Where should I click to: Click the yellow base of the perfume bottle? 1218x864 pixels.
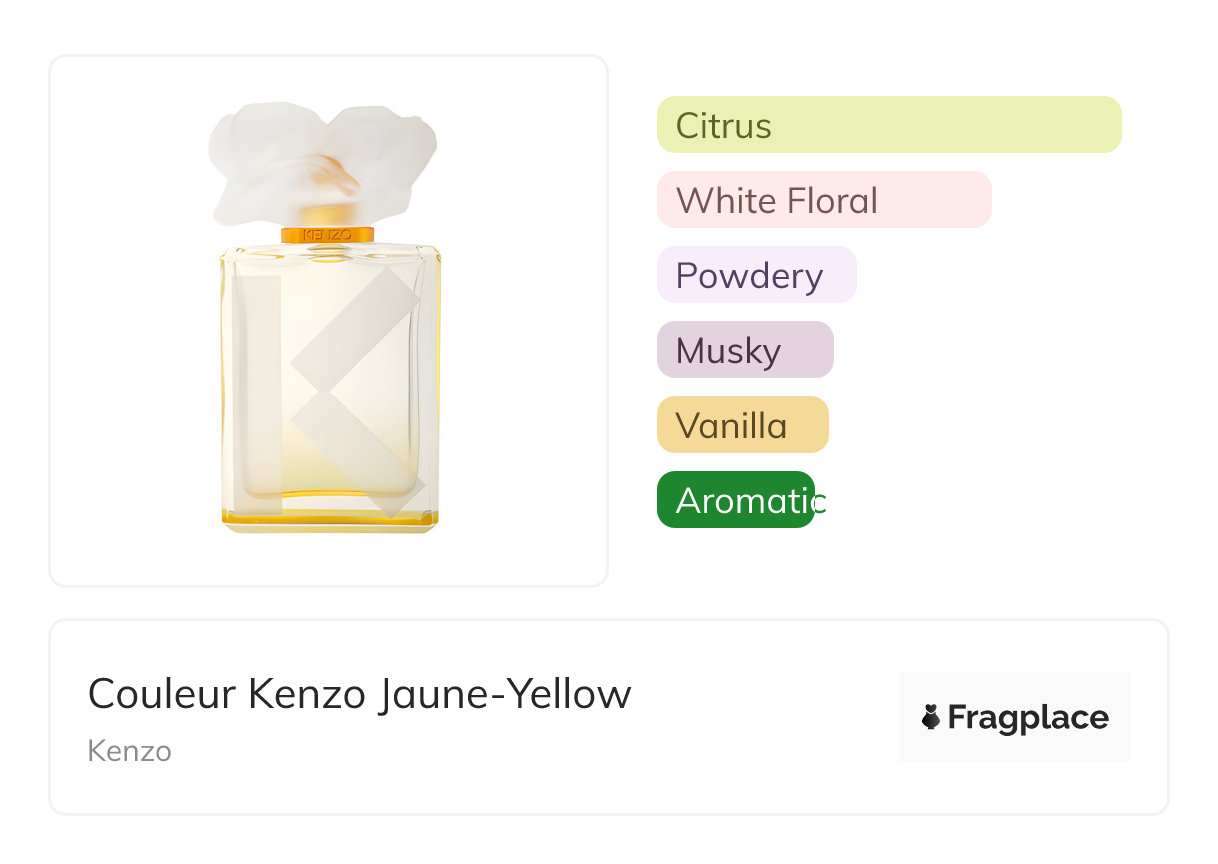click(330, 520)
